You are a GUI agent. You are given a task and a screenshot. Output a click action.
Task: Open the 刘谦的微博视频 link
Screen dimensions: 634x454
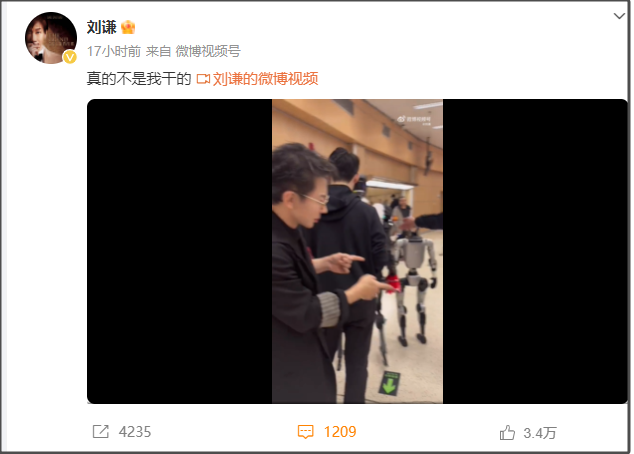[x=265, y=79]
